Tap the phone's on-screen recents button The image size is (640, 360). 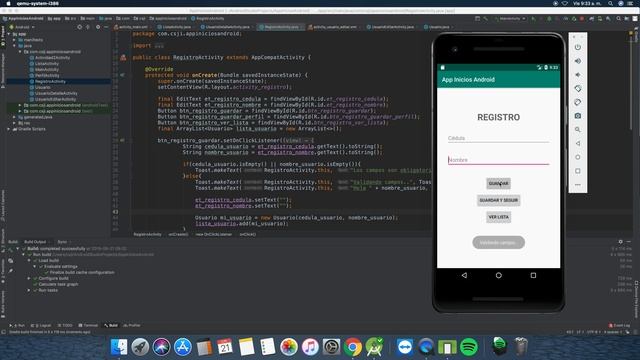(533, 276)
